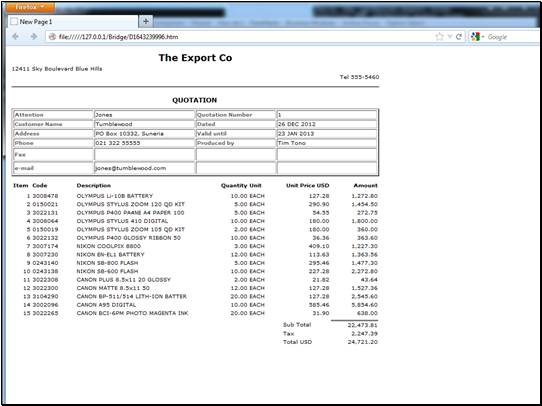
Task: Click the date 26 DEC 2012
Action: point(297,124)
